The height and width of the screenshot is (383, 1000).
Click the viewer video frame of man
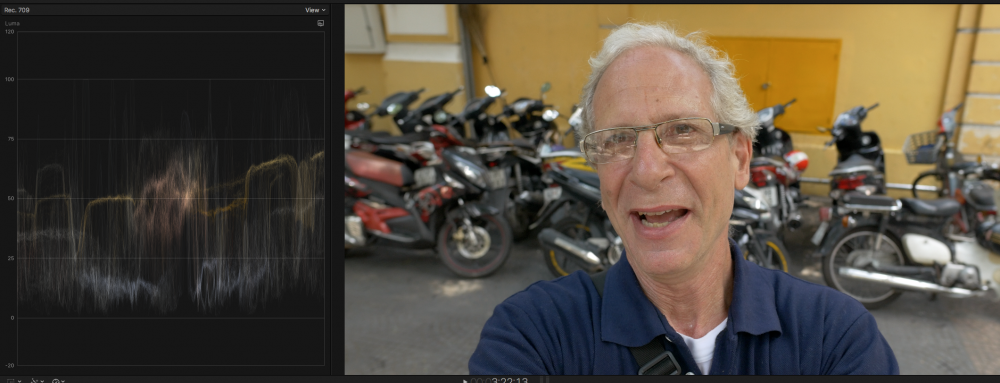pos(672,189)
